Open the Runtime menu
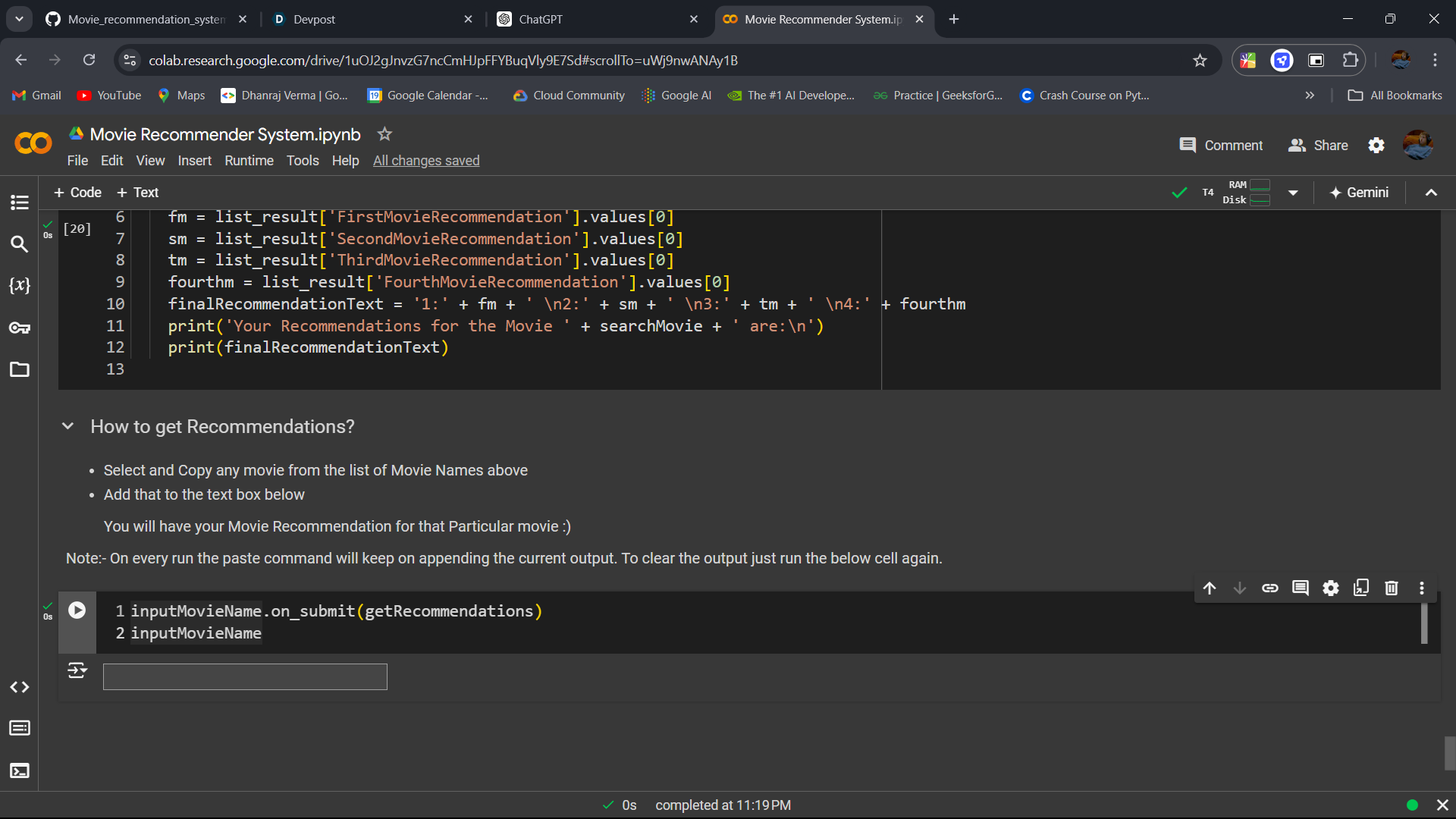This screenshot has width=1456, height=819. pos(249,161)
